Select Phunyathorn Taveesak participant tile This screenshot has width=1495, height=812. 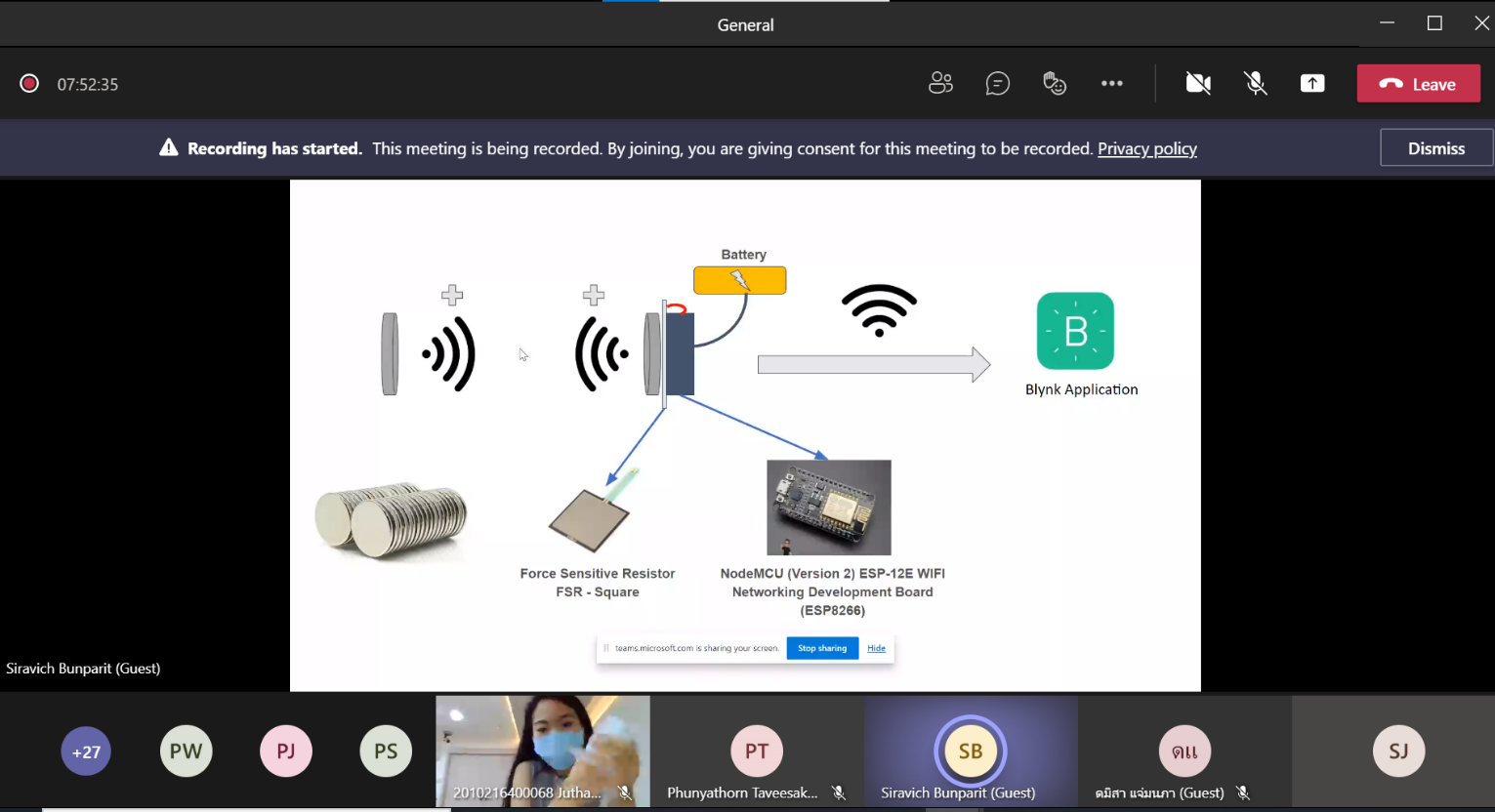757,751
